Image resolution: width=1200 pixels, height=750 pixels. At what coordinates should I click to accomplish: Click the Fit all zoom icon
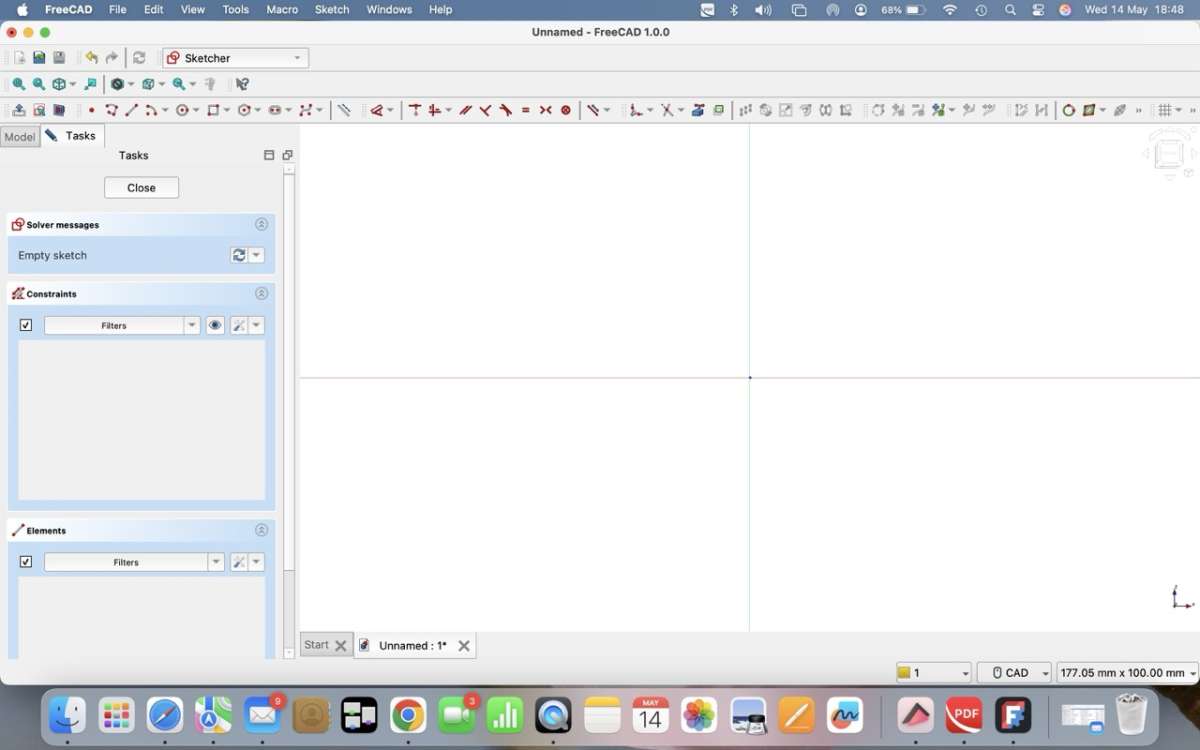click(18, 84)
